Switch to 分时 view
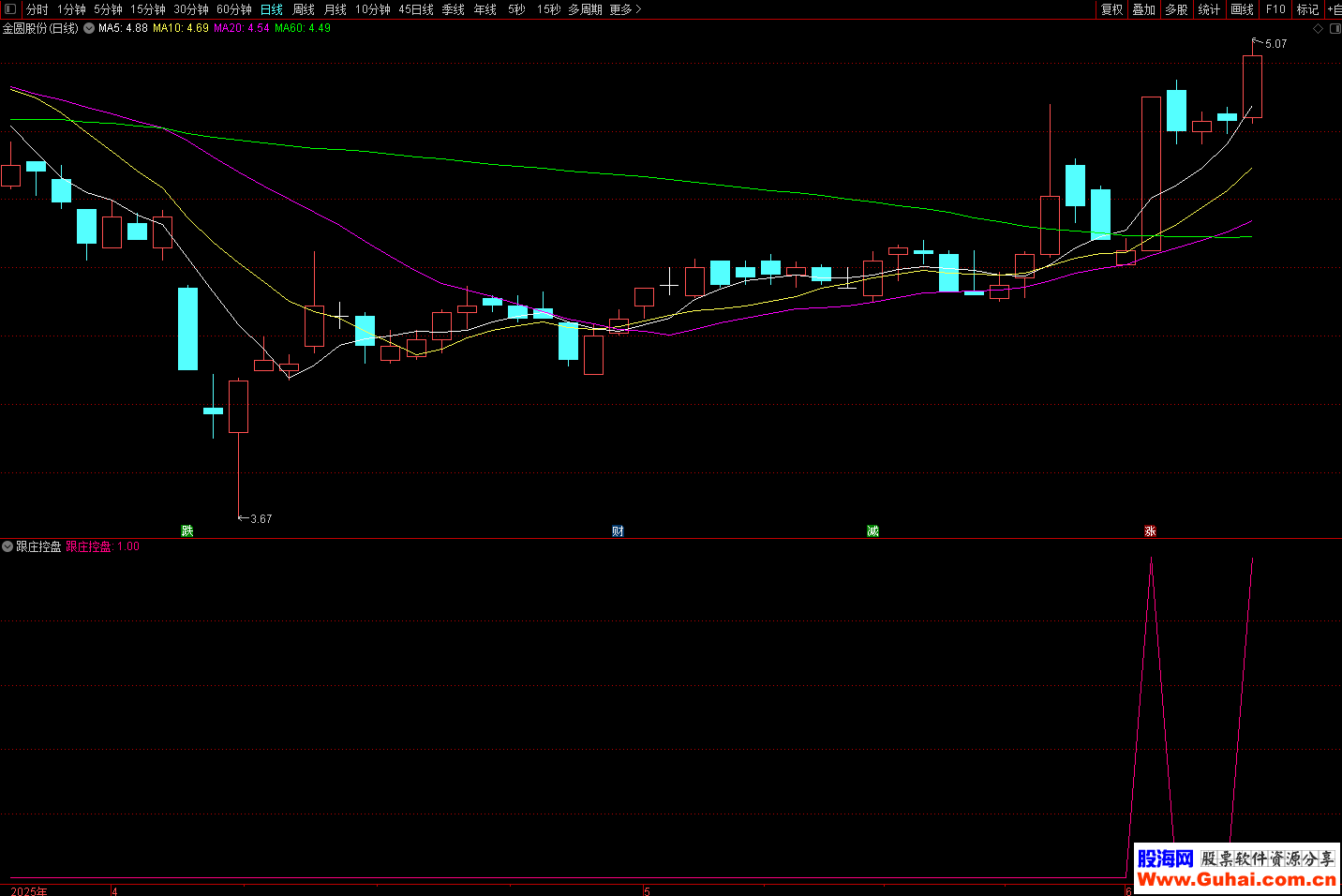Screen dimensions: 1342x896 coord(37,9)
